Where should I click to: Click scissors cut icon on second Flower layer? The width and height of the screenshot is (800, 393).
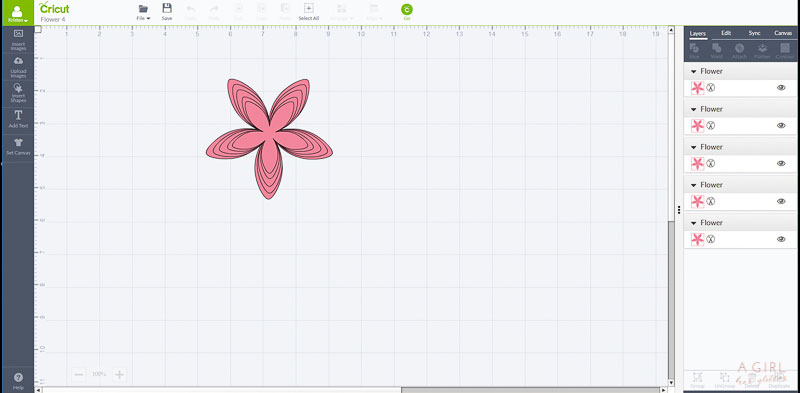(711, 126)
